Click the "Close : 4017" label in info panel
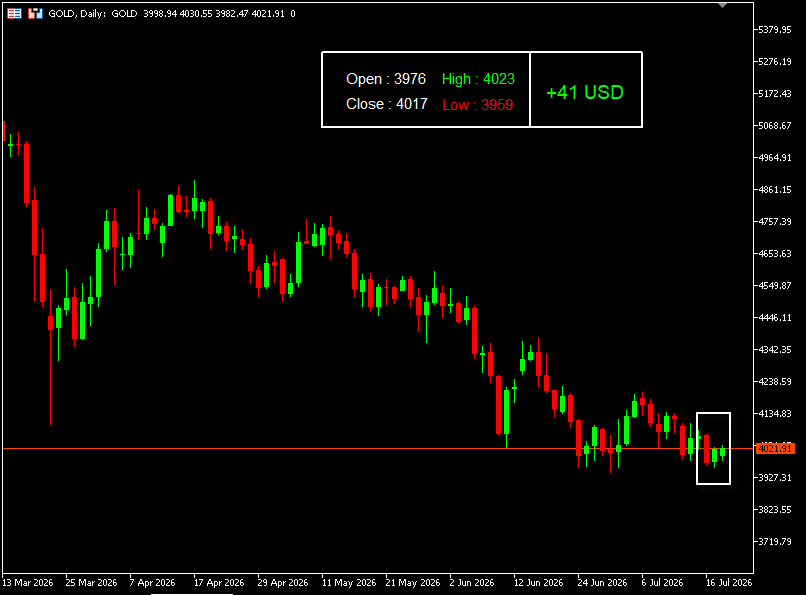806x595 pixels. (387, 104)
